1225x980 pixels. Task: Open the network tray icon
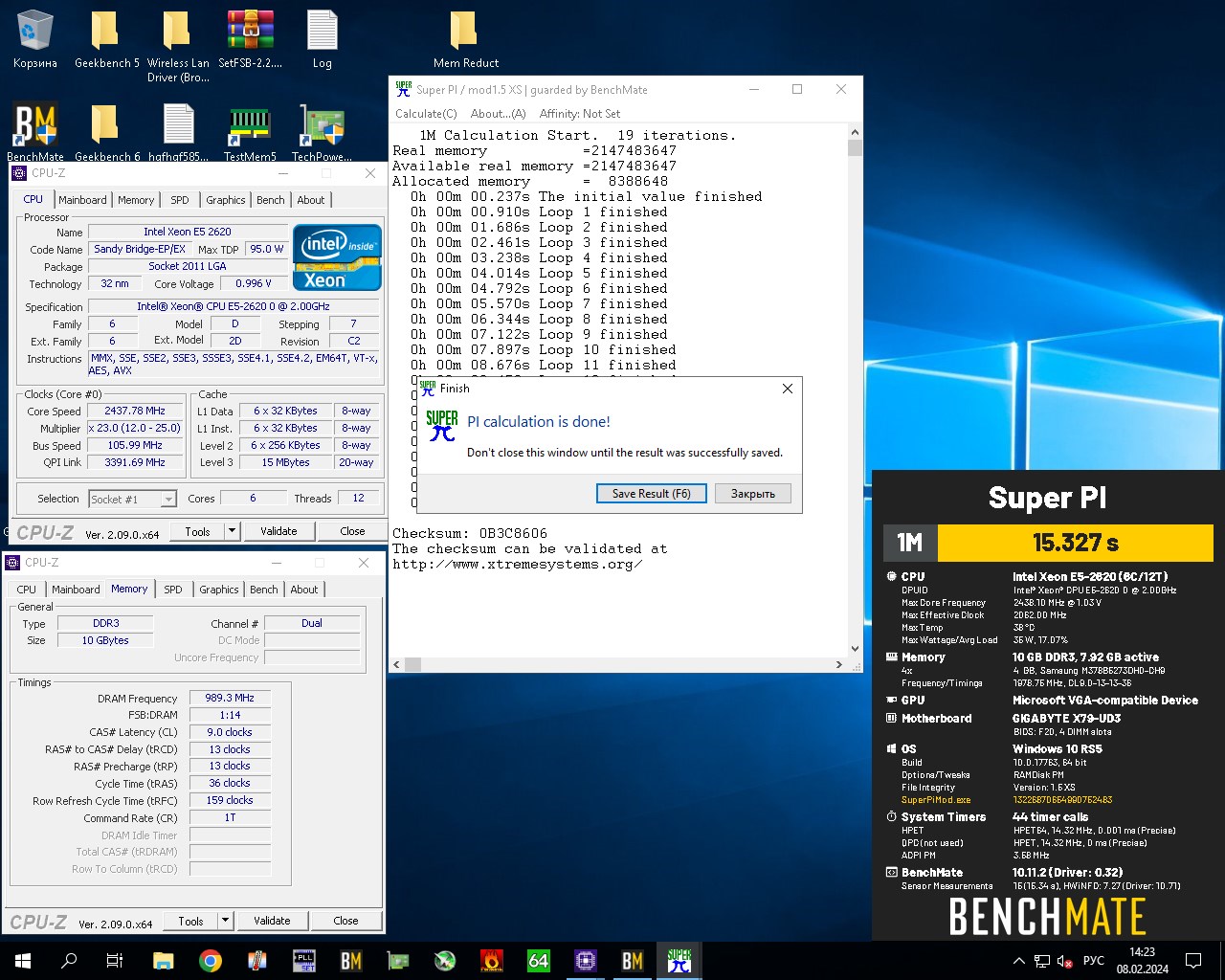(1041, 961)
